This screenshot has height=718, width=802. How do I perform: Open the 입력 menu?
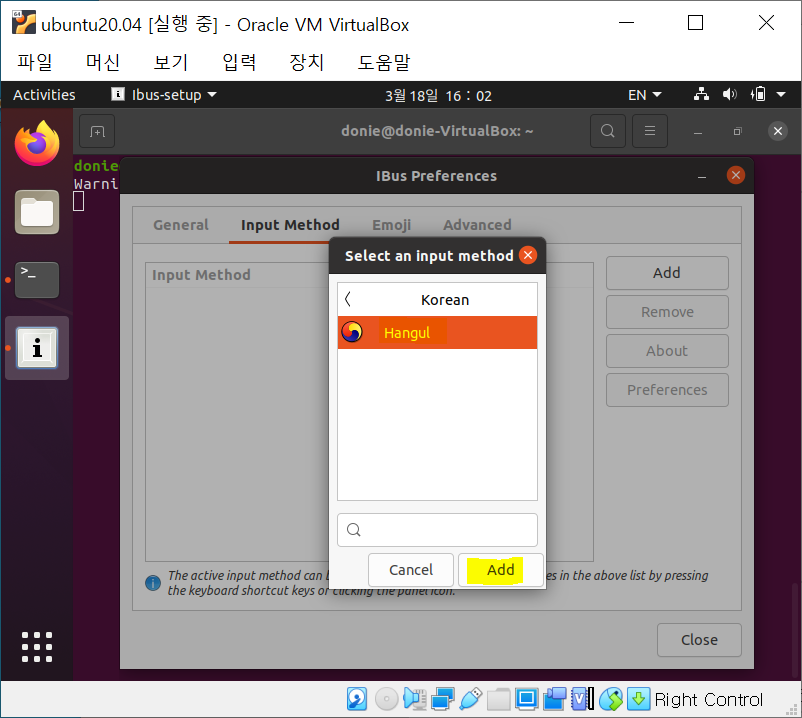[x=239, y=62]
